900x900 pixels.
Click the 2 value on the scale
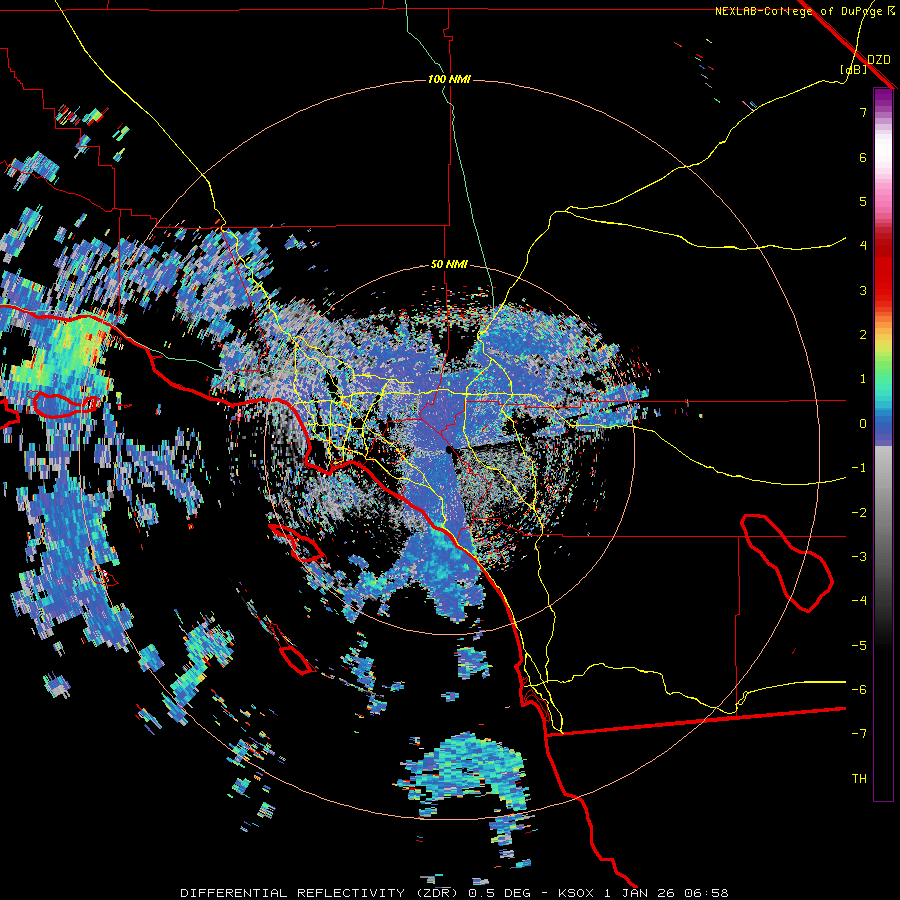863,335
